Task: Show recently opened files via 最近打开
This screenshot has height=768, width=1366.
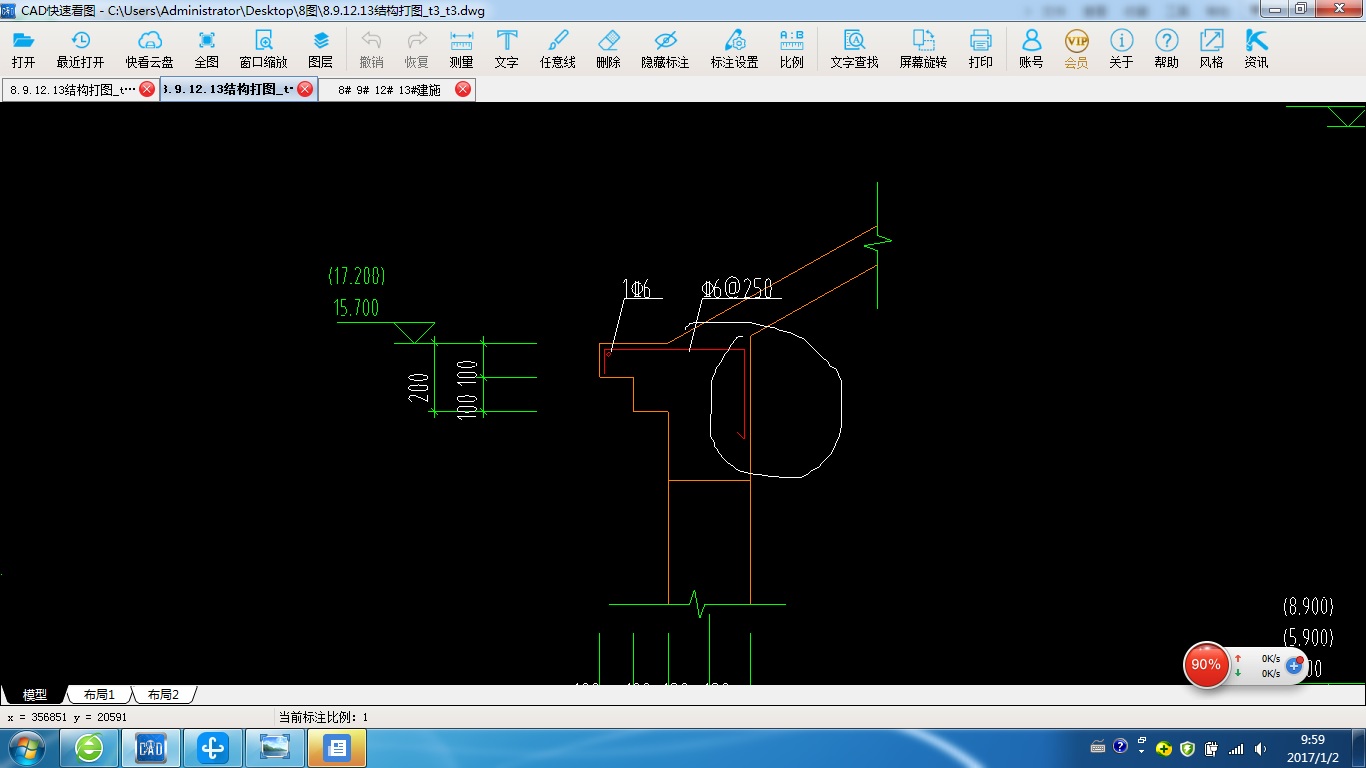Action: click(80, 49)
